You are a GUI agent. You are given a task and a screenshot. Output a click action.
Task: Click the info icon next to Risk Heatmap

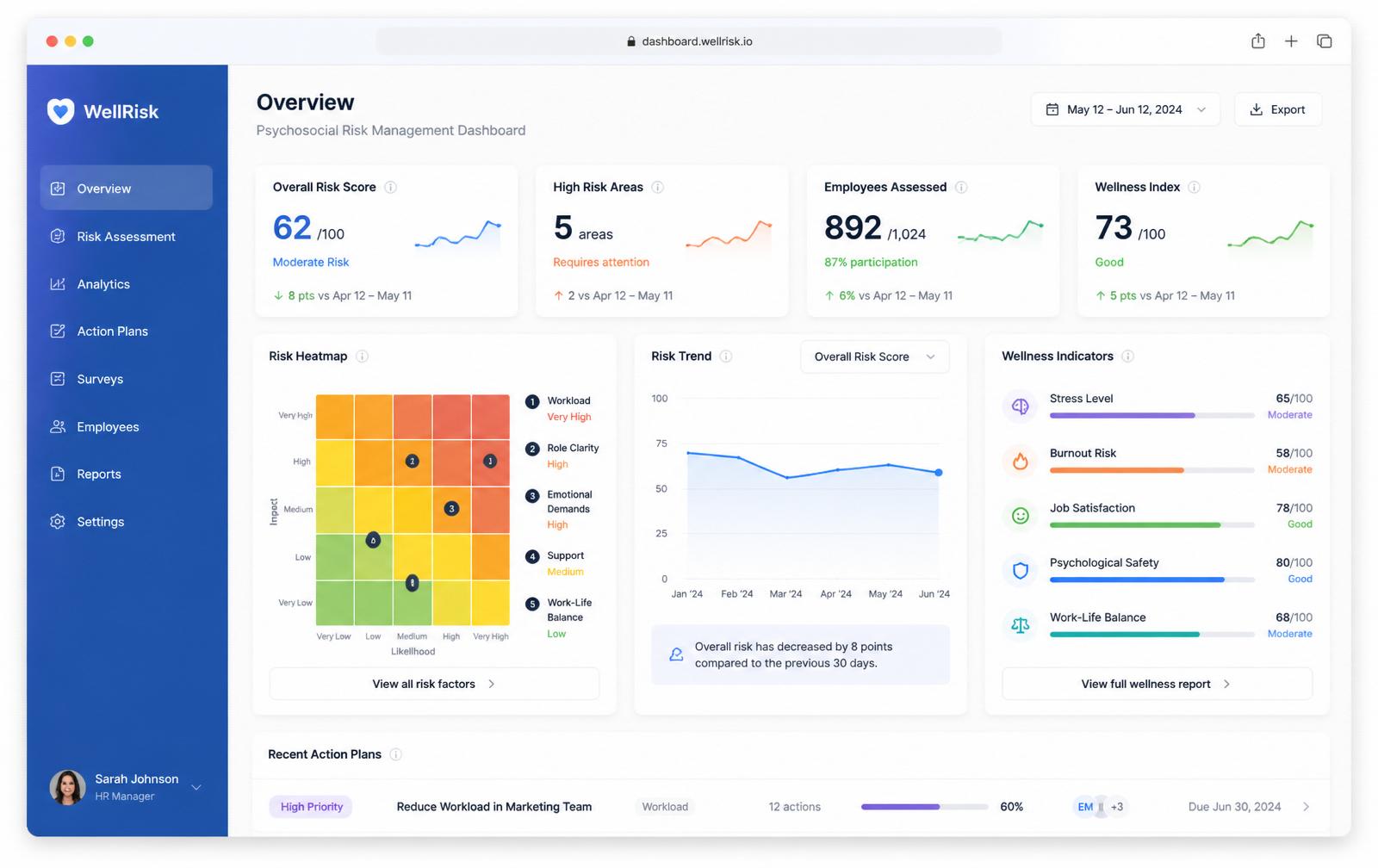click(x=362, y=356)
